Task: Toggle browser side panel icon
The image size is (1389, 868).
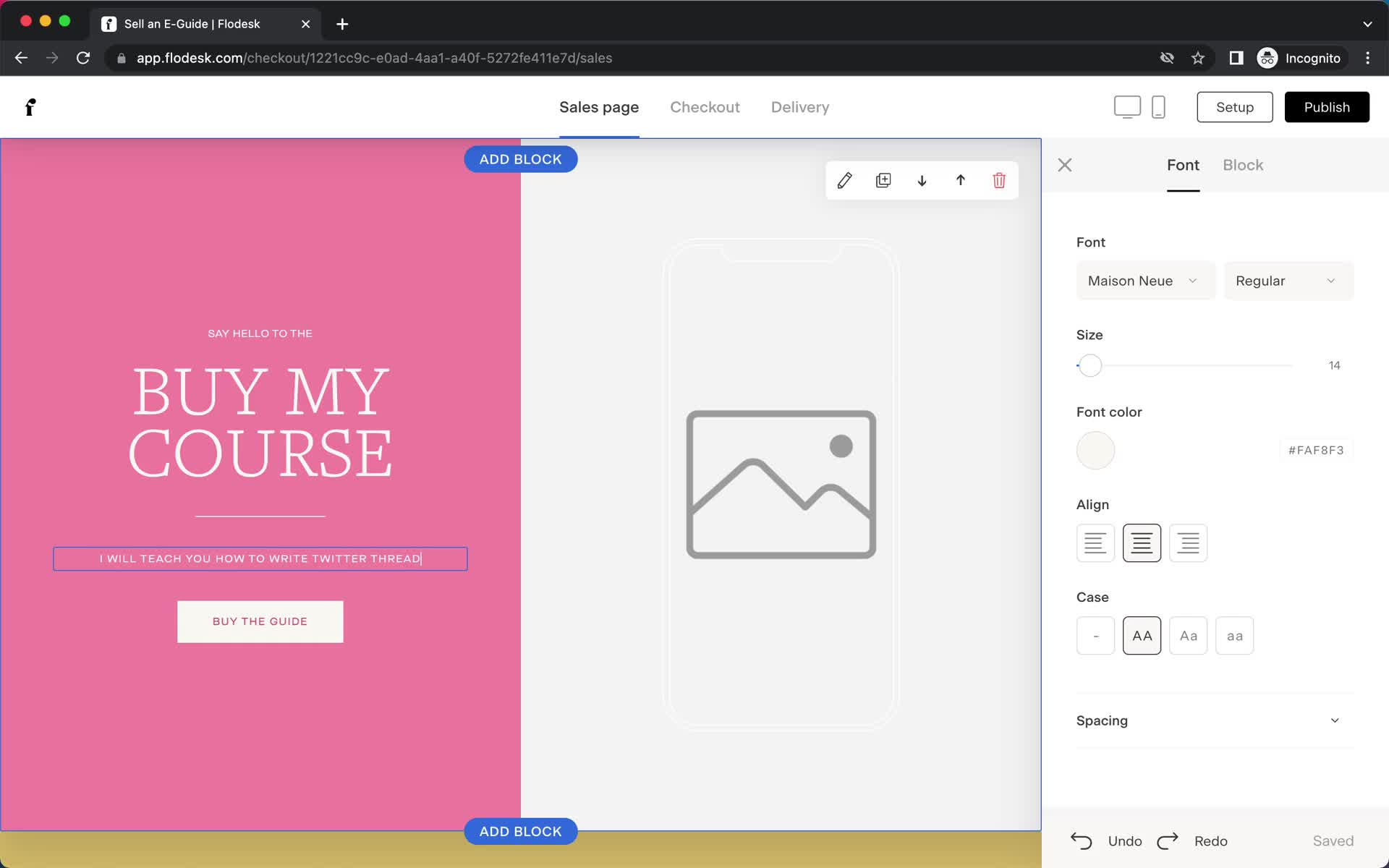Action: pos(1236,58)
